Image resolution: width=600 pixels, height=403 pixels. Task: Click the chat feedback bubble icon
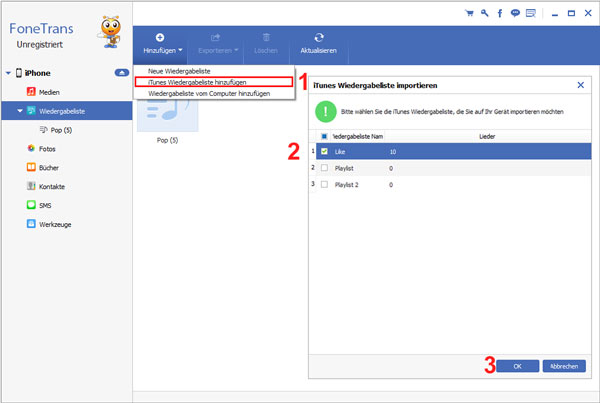click(x=515, y=14)
